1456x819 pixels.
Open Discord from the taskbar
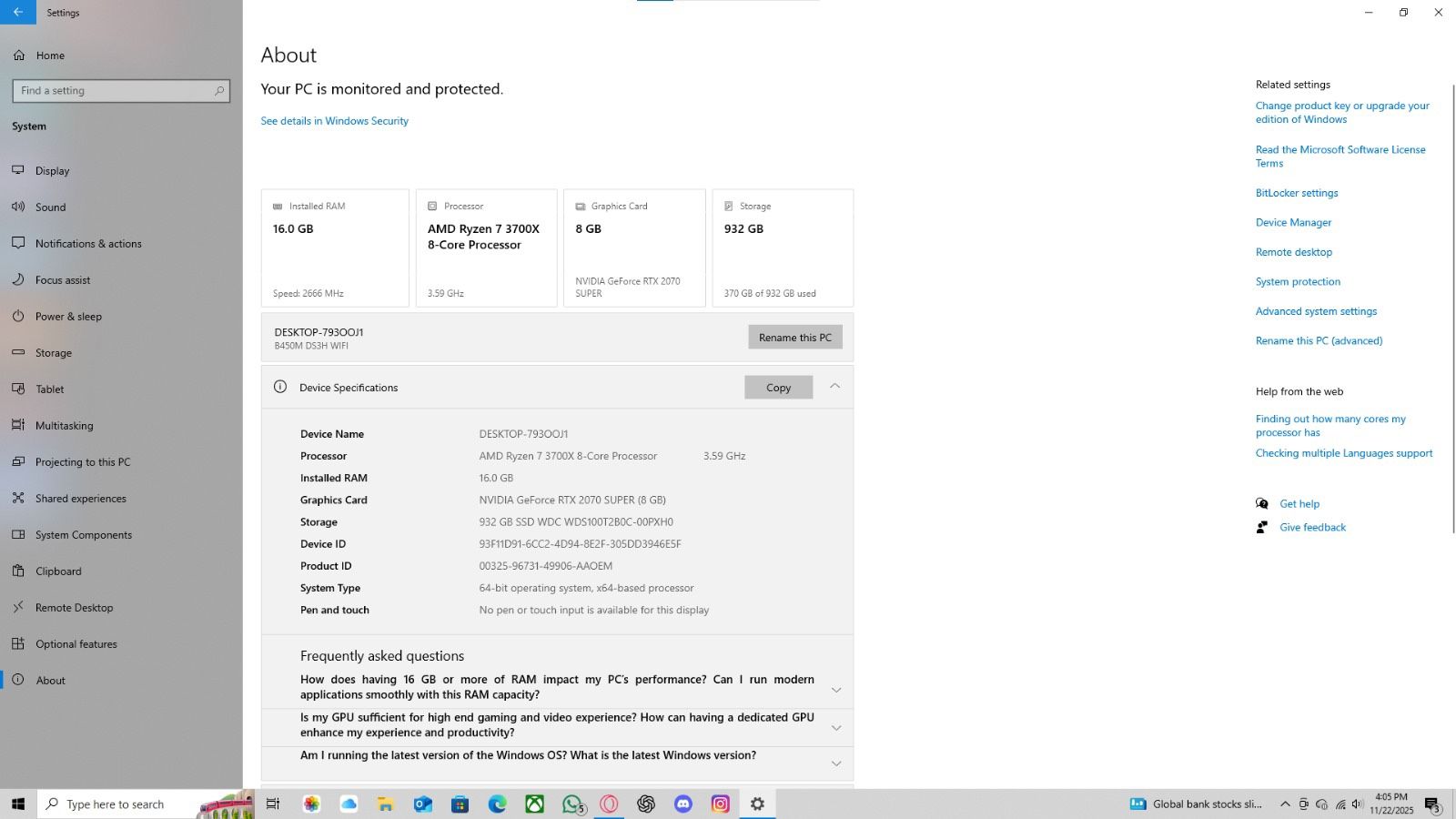(x=683, y=804)
